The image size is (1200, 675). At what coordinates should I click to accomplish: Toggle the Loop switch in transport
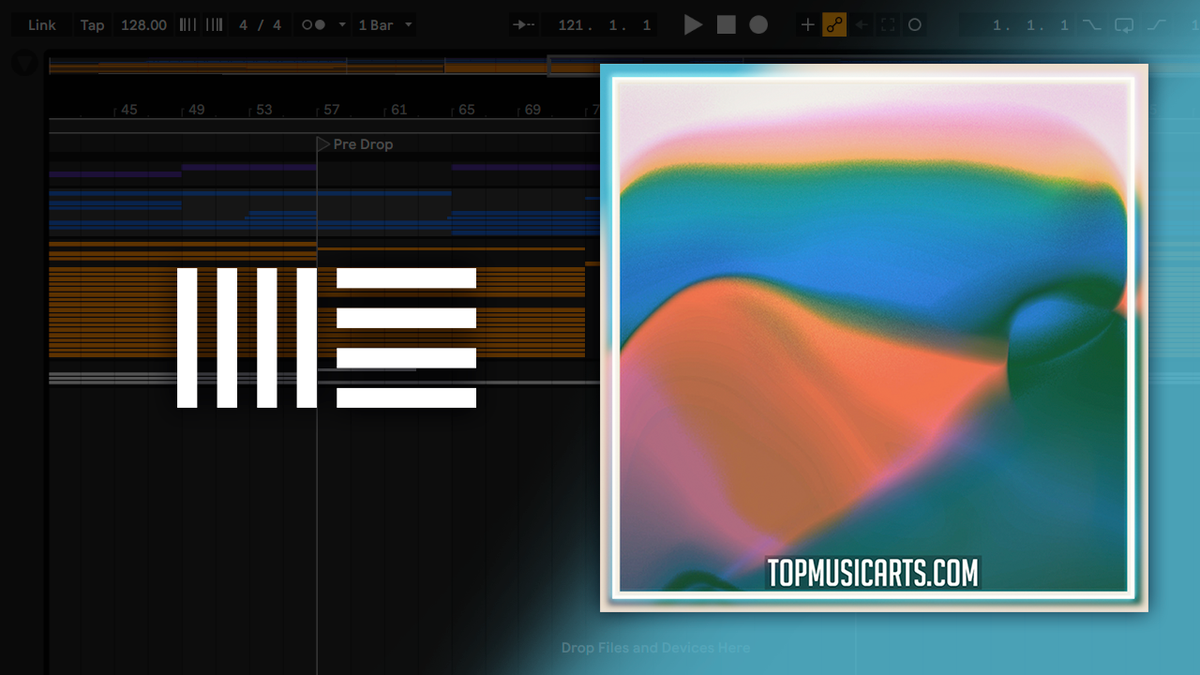(1124, 25)
